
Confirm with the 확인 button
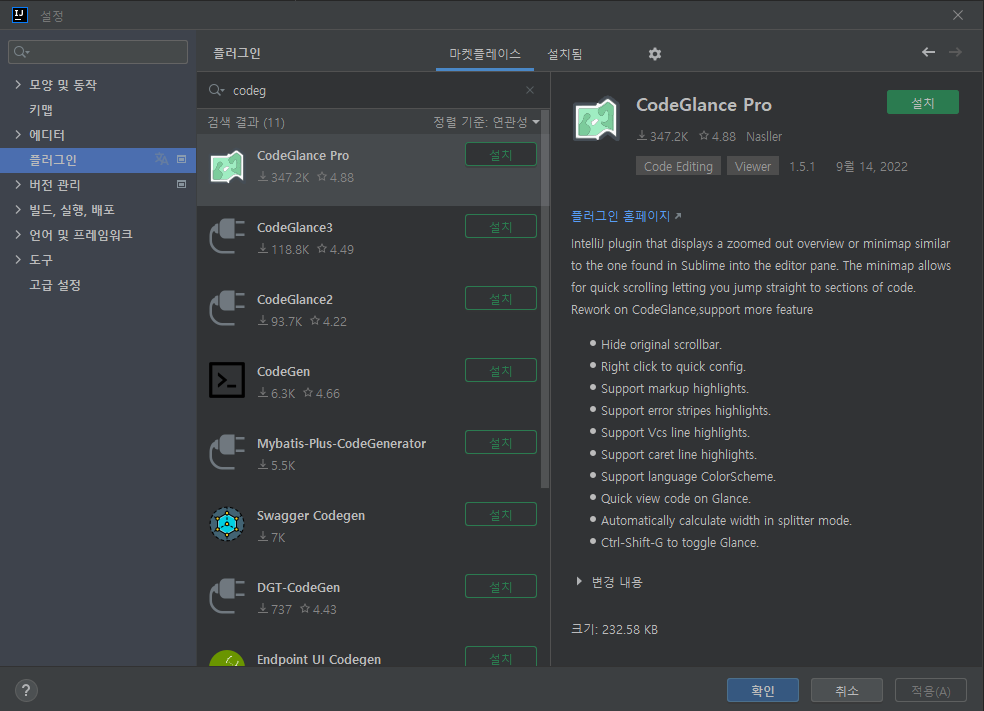tap(763, 690)
